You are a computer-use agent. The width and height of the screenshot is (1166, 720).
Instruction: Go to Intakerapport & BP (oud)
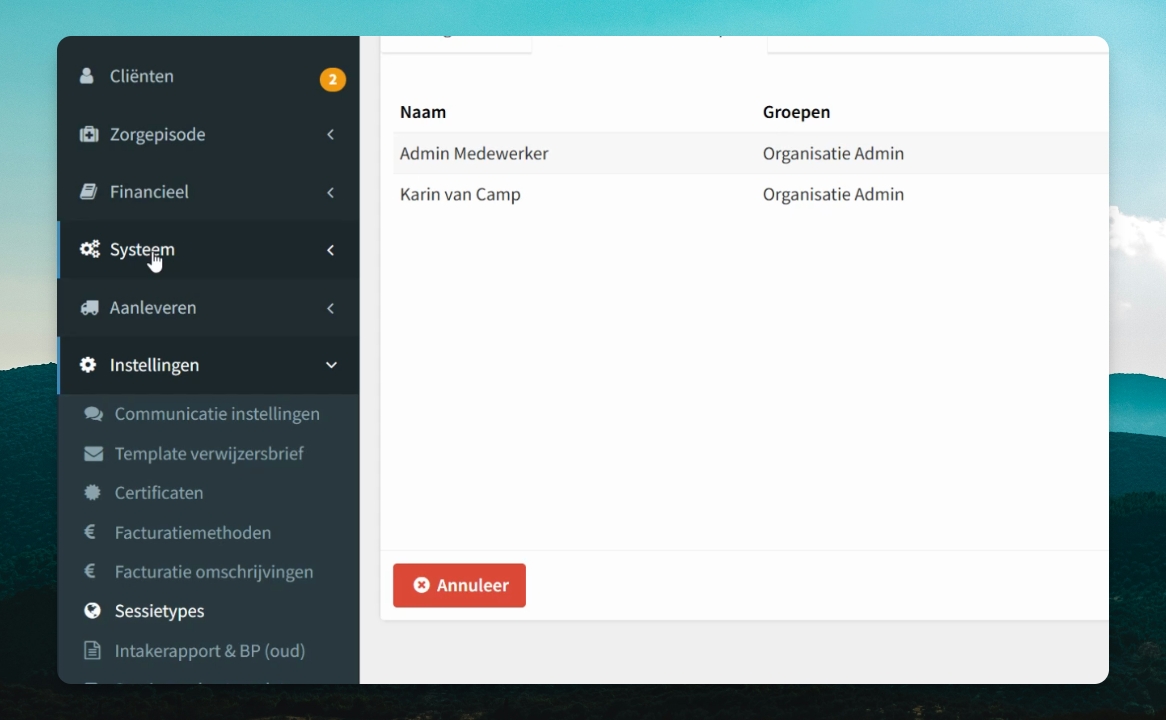210,651
